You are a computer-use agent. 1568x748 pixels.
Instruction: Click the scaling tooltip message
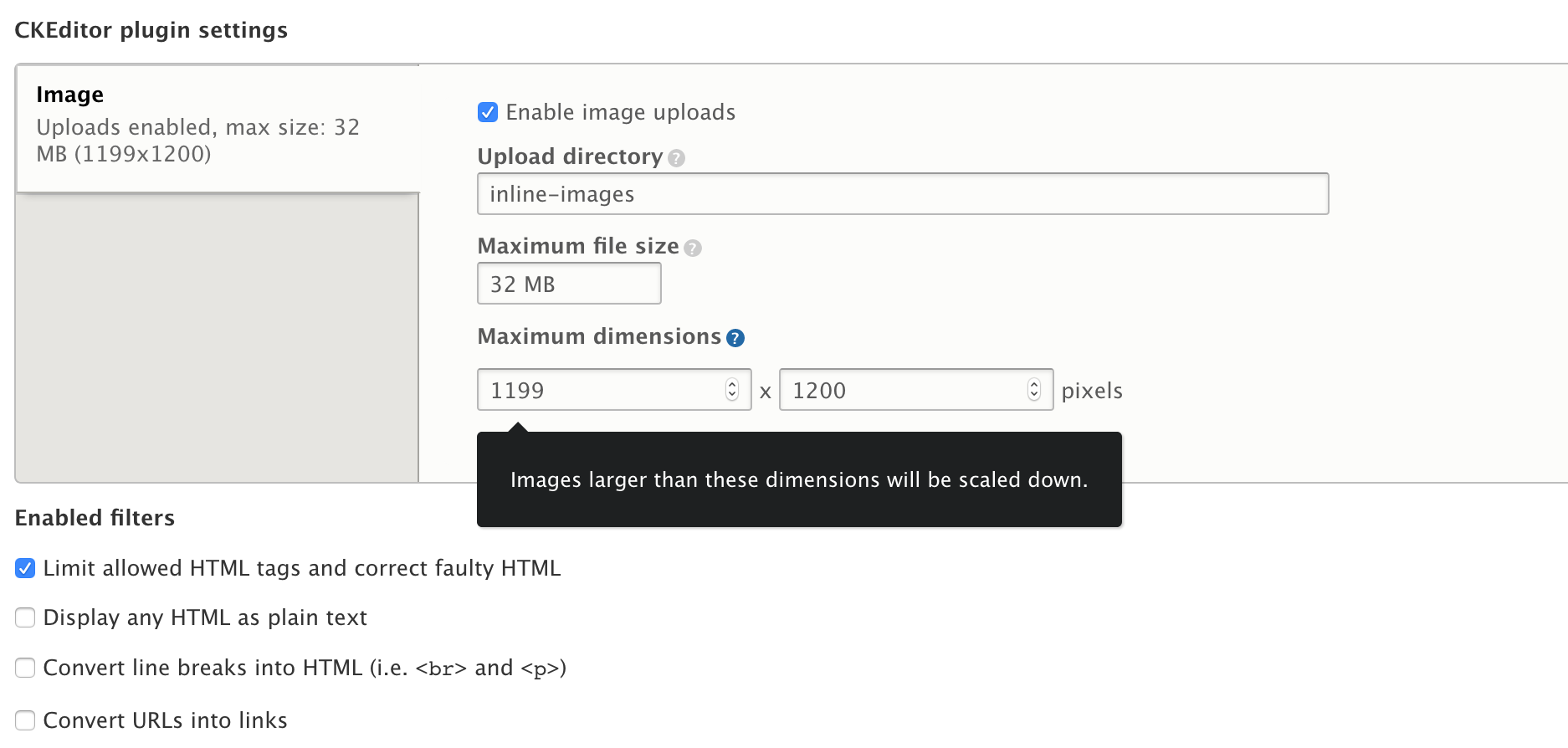point(799,480)
